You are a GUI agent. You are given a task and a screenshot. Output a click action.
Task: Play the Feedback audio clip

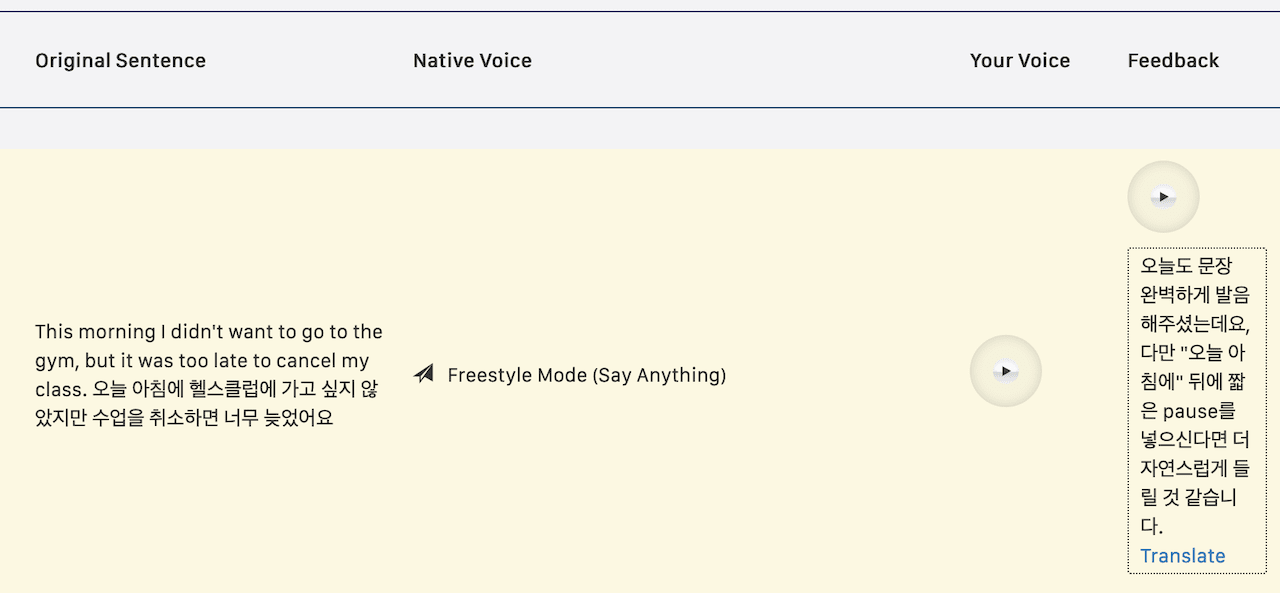(1163, 197)
